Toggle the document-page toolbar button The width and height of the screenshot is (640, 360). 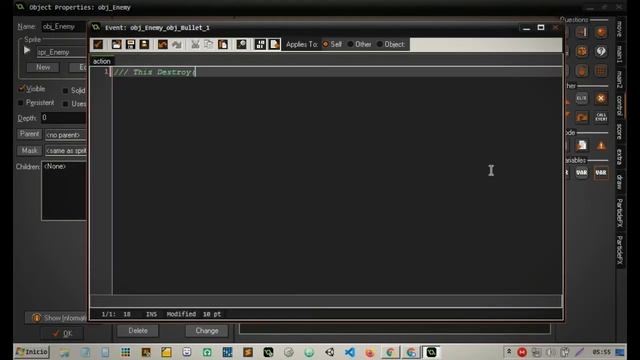(274, 44)
